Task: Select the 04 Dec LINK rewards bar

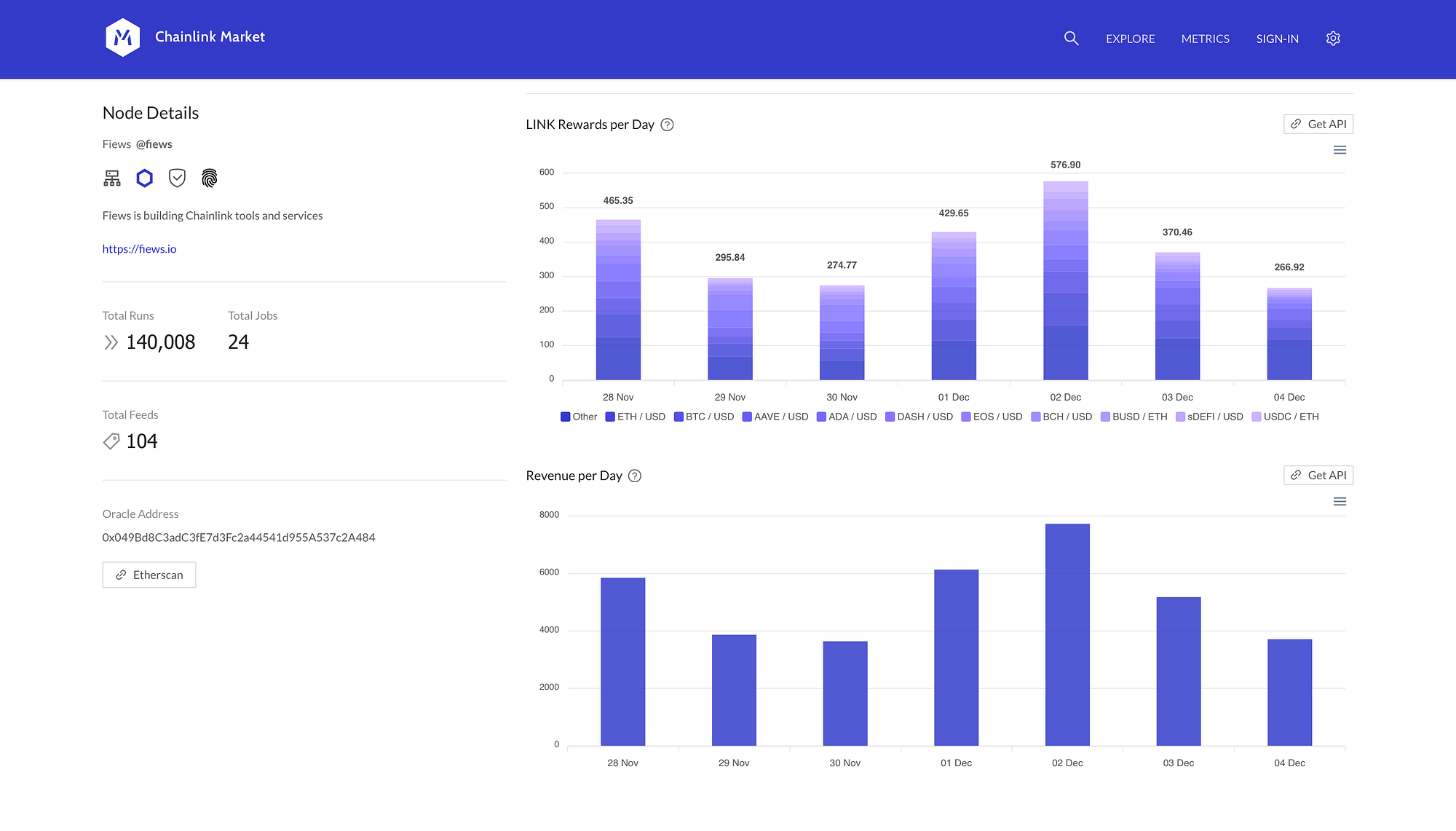Action: [1289, 334]
